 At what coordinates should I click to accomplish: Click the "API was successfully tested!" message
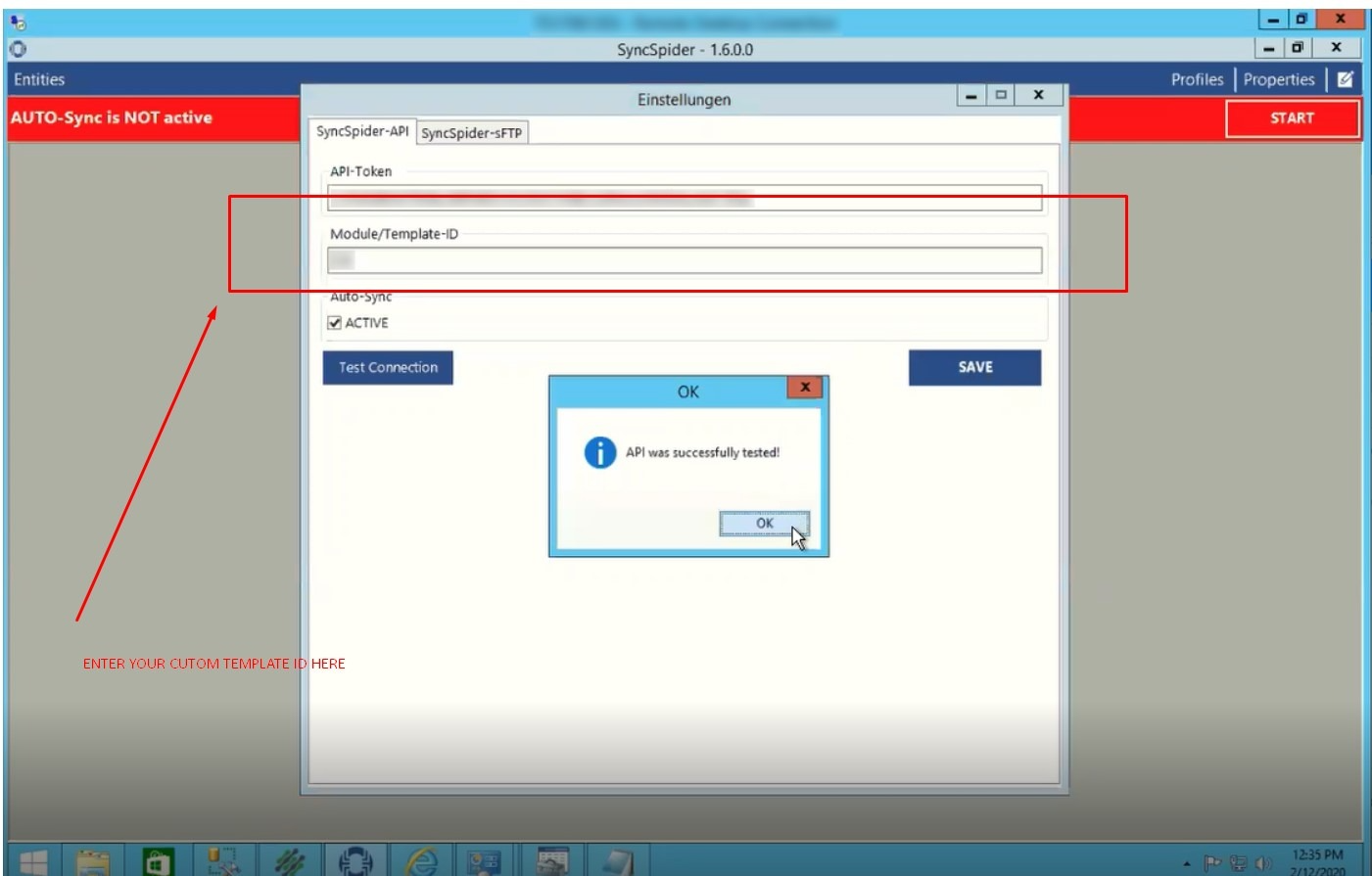point(702,452)
